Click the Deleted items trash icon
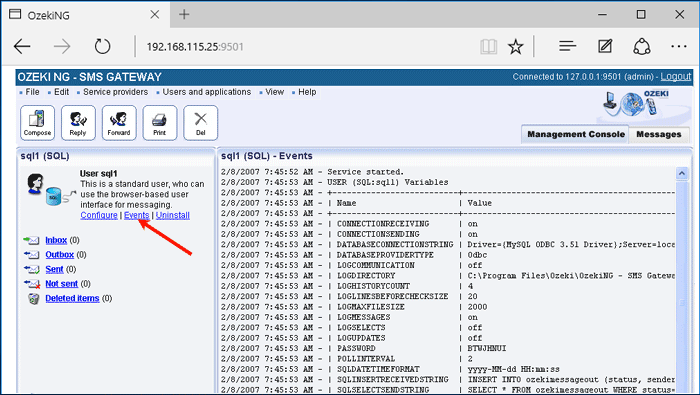The width and height of the screenshot is (700, 395). point(33,299)
